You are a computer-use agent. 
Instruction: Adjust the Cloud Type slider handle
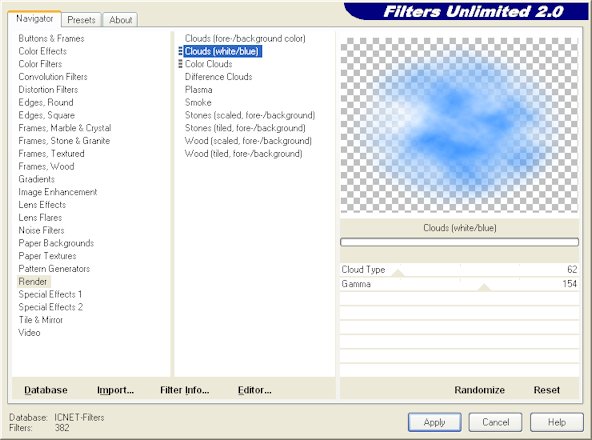coord(398,273)
